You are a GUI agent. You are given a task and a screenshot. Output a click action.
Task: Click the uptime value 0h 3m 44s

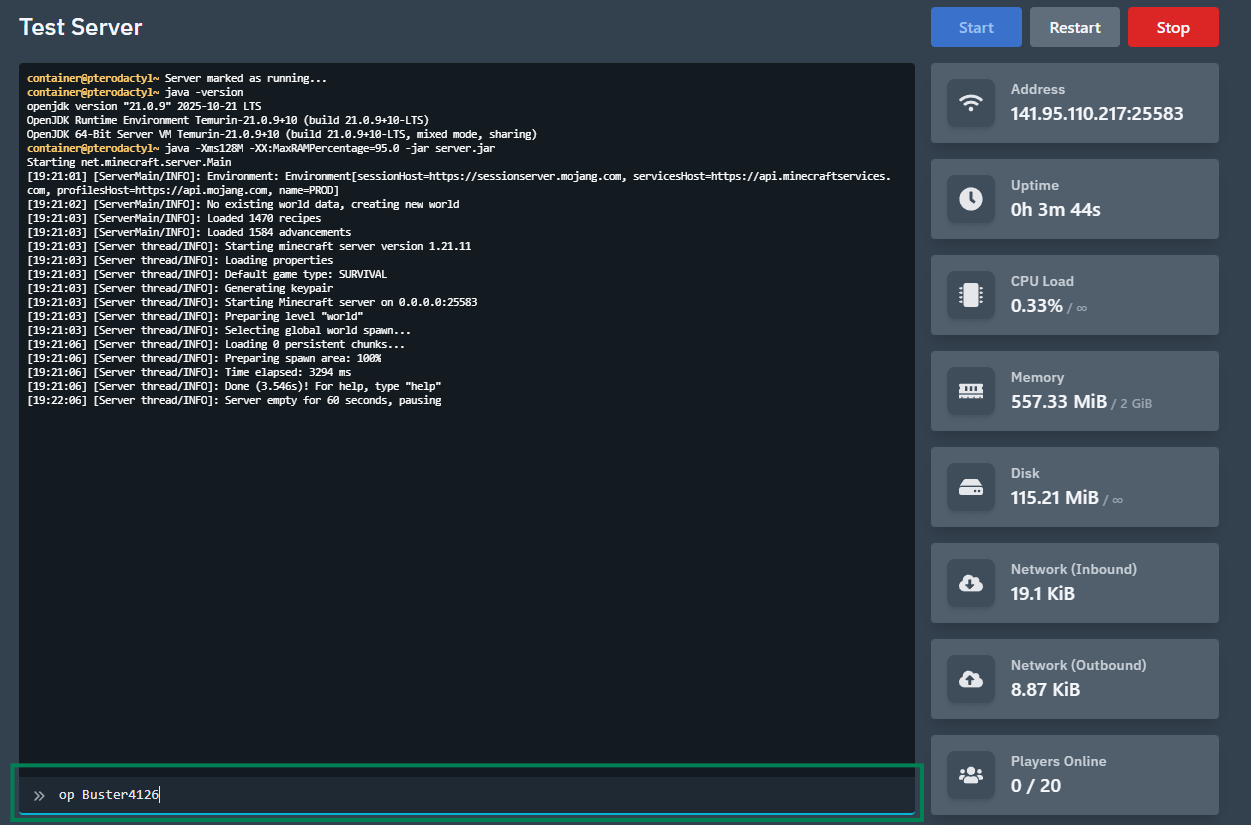tap(1055, 210)
